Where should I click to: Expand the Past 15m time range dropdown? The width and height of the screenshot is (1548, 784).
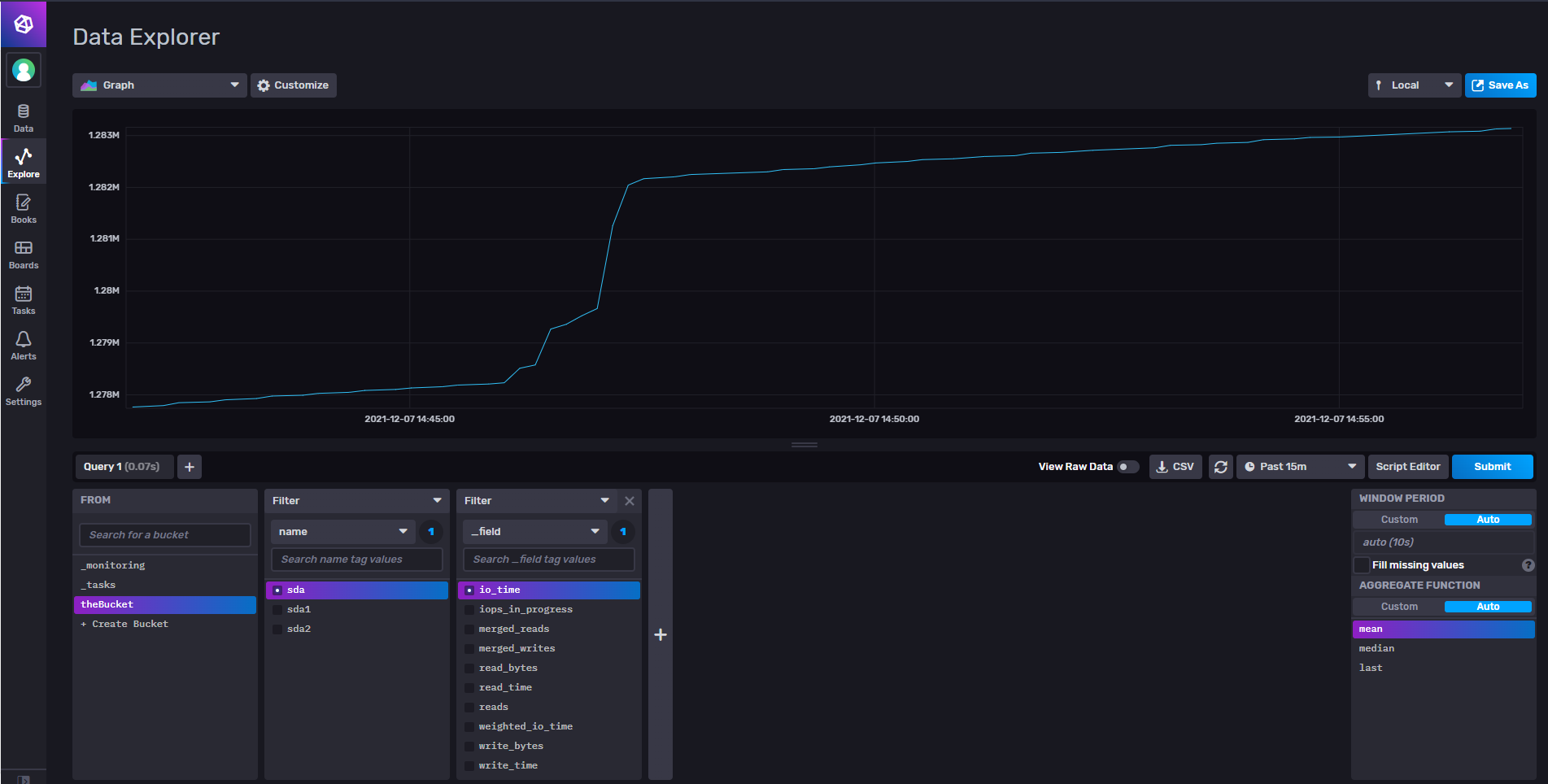point(1300,467)
